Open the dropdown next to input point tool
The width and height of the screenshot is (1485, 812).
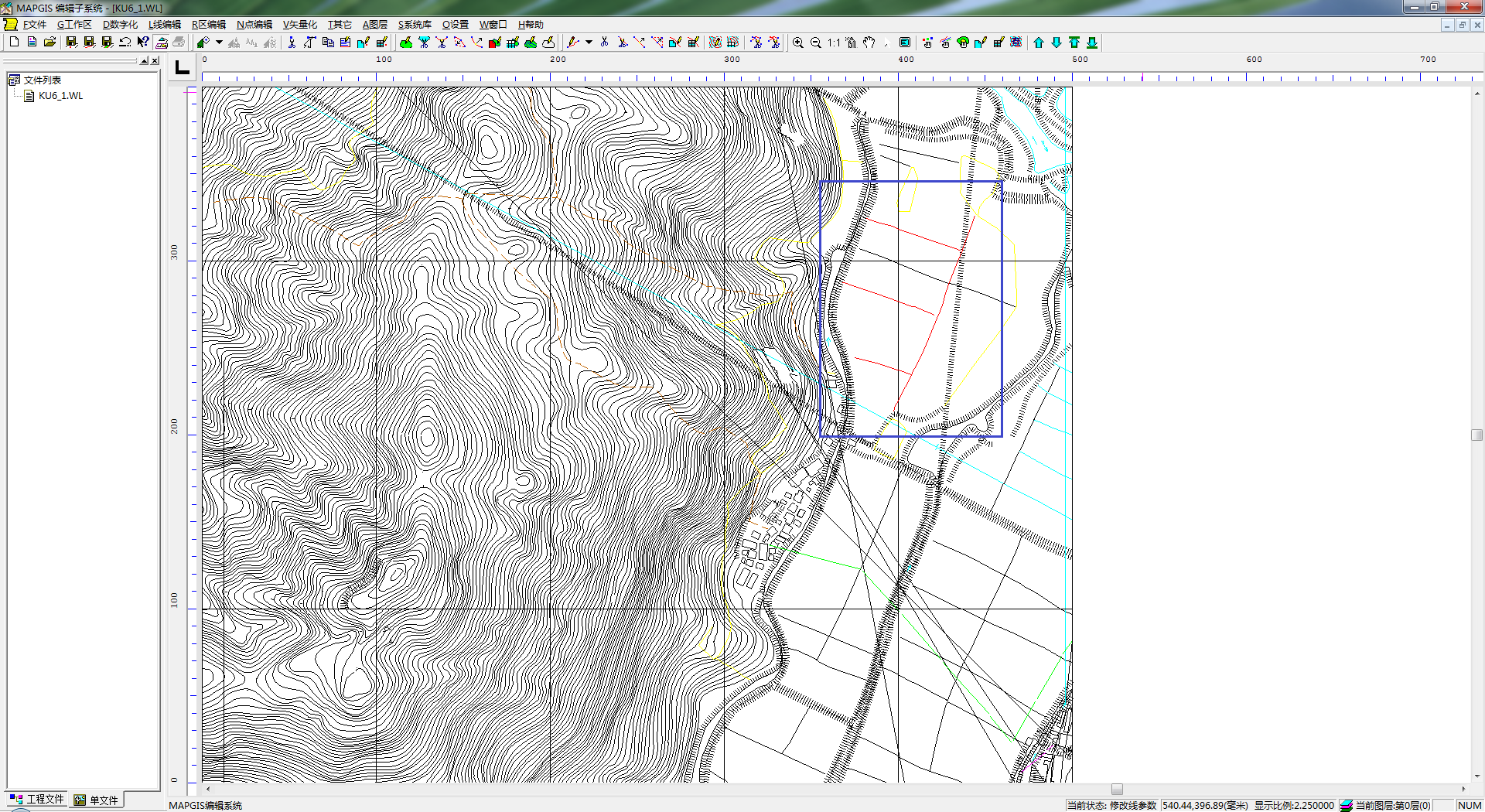[x=219, y=43]
